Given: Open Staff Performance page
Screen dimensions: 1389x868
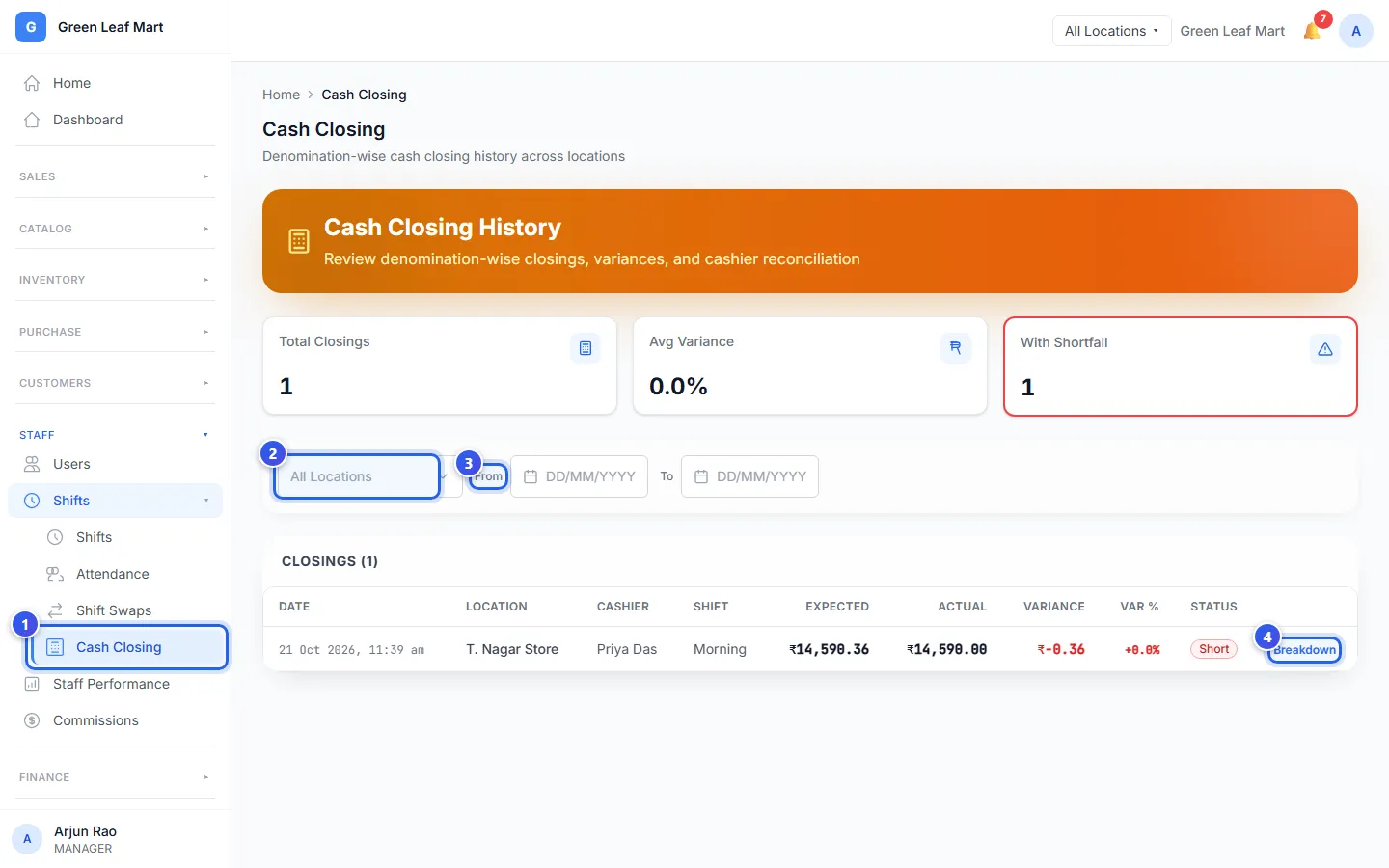Looking at the screenshot, I should point(115,684).
